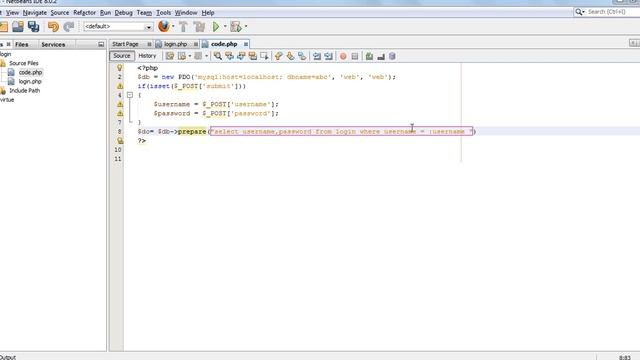Screen dimensions: 640x360
Task: Click the Clean and Build icon
Action: click(x=199, y=27)
